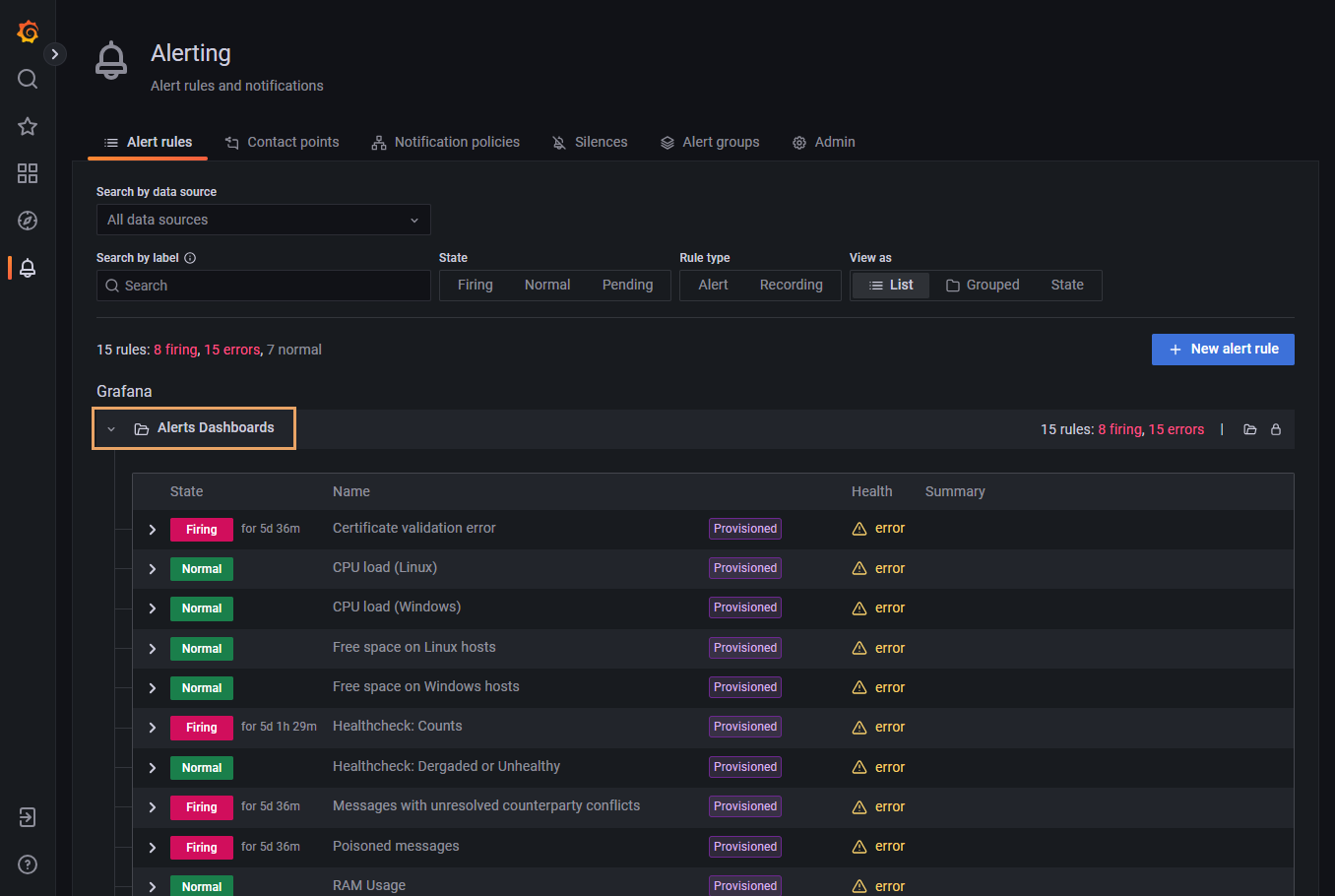
Task: Filter rules by Firing state
Action: 475,286
